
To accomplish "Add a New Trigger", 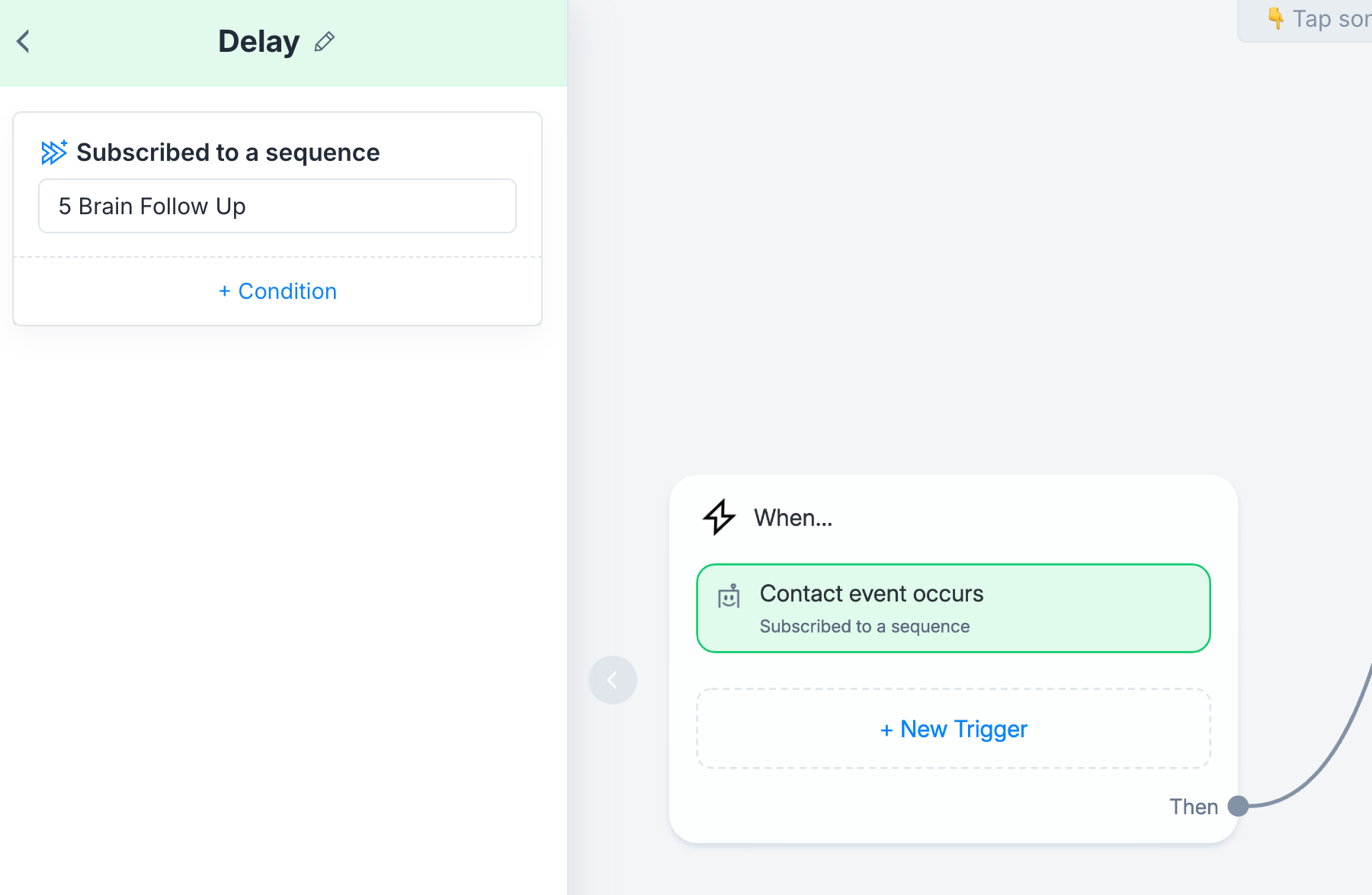I will [x=954, y=729].
